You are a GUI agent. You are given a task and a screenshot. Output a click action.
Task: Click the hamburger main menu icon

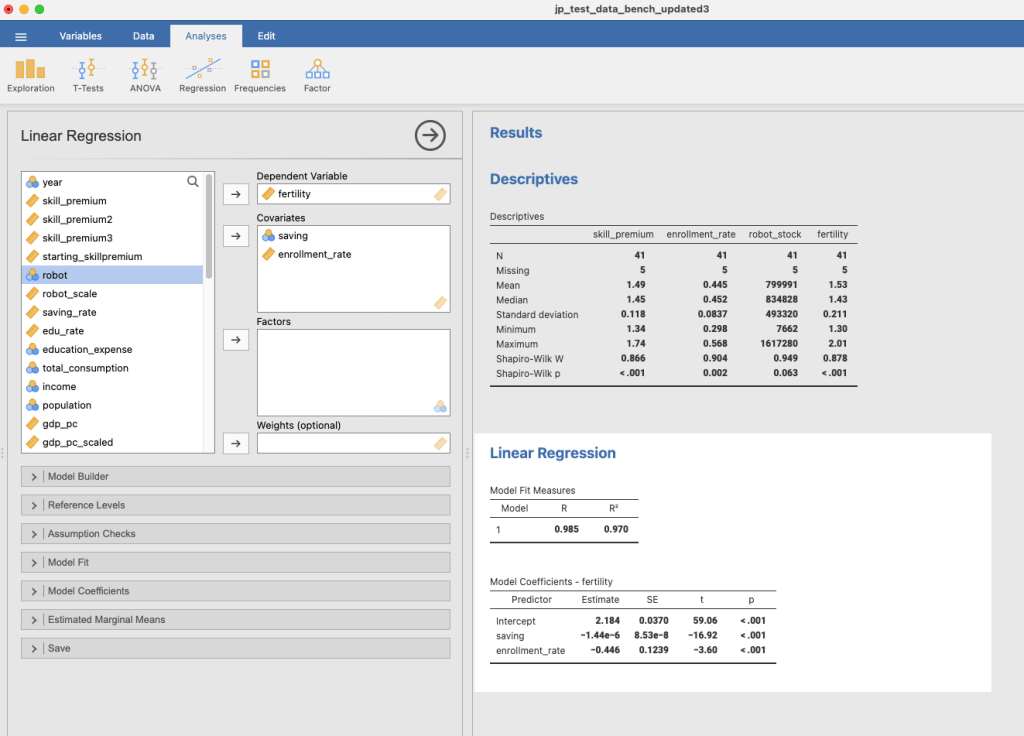click(x=21, y=37)
